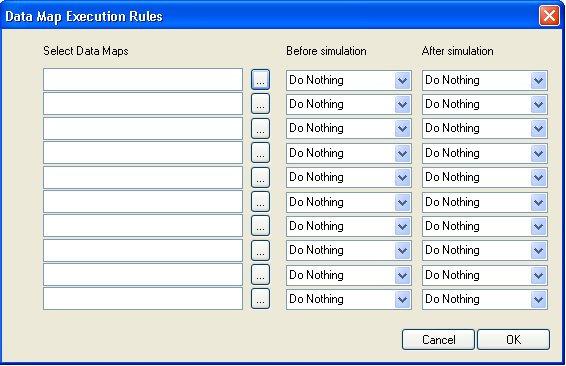Image resolution: width=566 pixels, height=366 pixels.
Task: Click the ellipsis button in fifth row
Action: click(x=260, y=177)
